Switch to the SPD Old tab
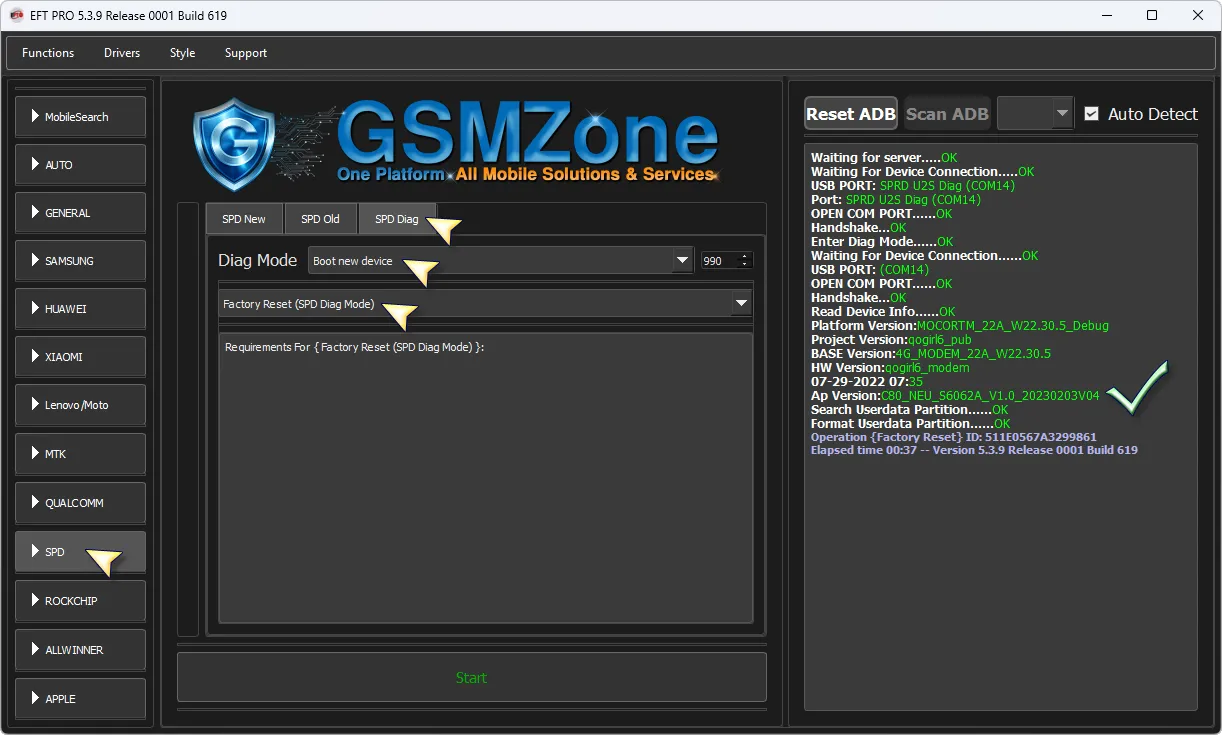The image size is (1222, 735). point(321,219)
